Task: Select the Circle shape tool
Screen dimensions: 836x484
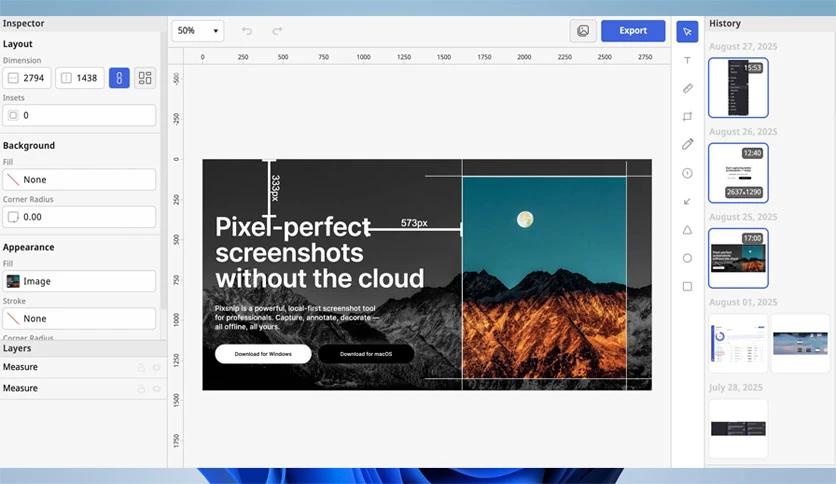Action: pos(687,258)
